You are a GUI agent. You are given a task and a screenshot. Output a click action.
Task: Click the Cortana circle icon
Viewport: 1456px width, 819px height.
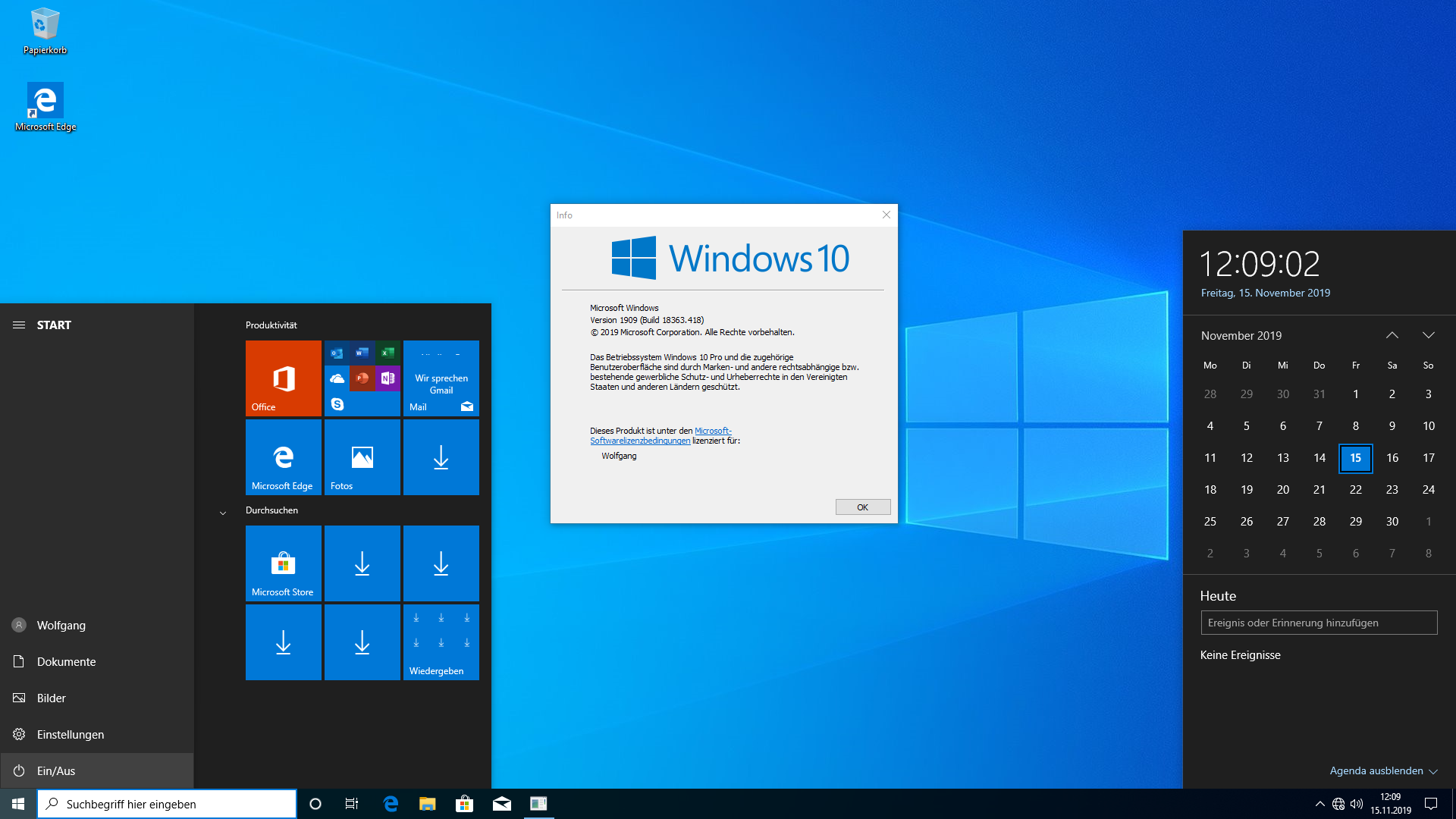(315, 804)
